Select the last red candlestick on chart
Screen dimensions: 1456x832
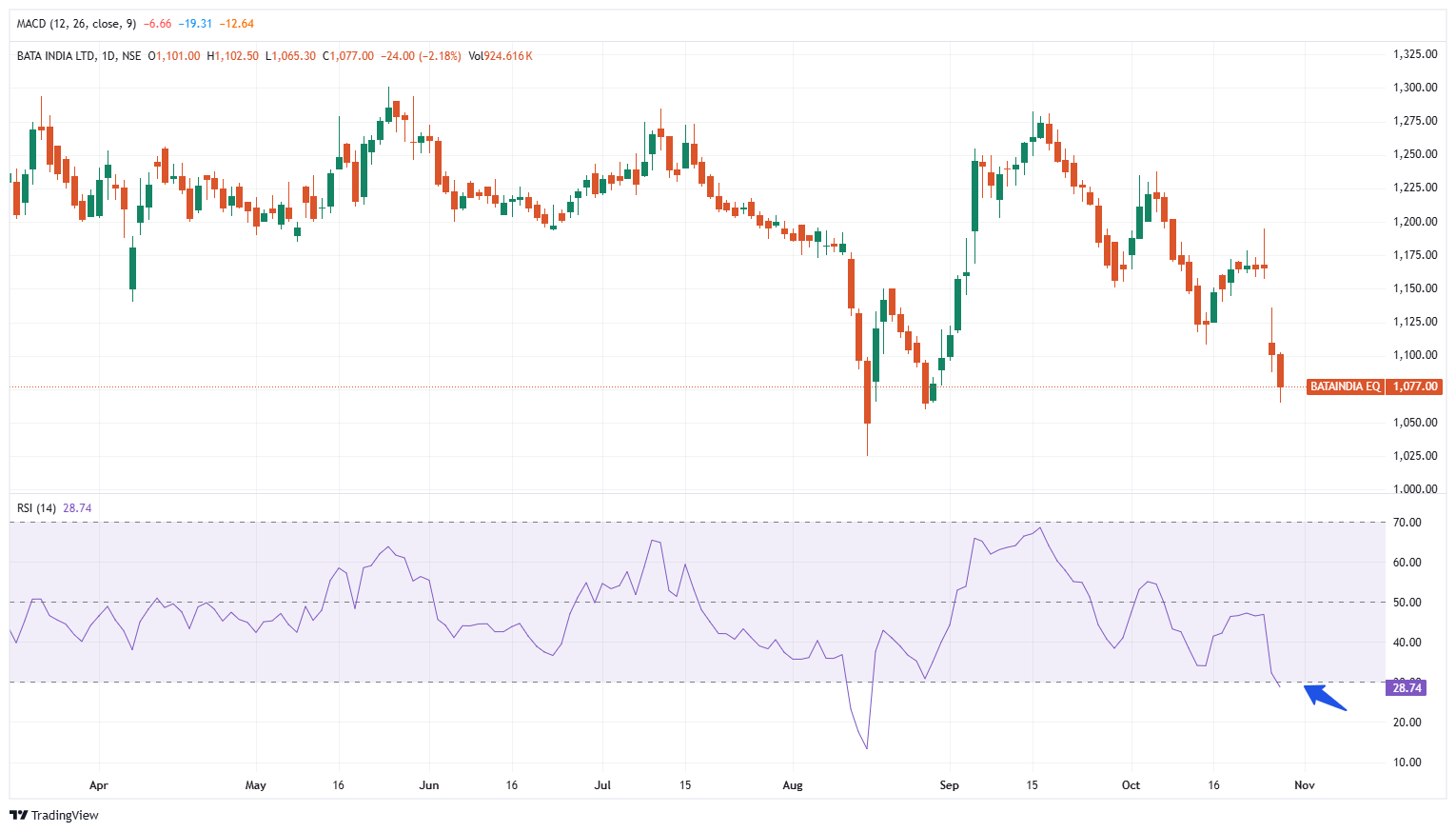click(1281, 370)
